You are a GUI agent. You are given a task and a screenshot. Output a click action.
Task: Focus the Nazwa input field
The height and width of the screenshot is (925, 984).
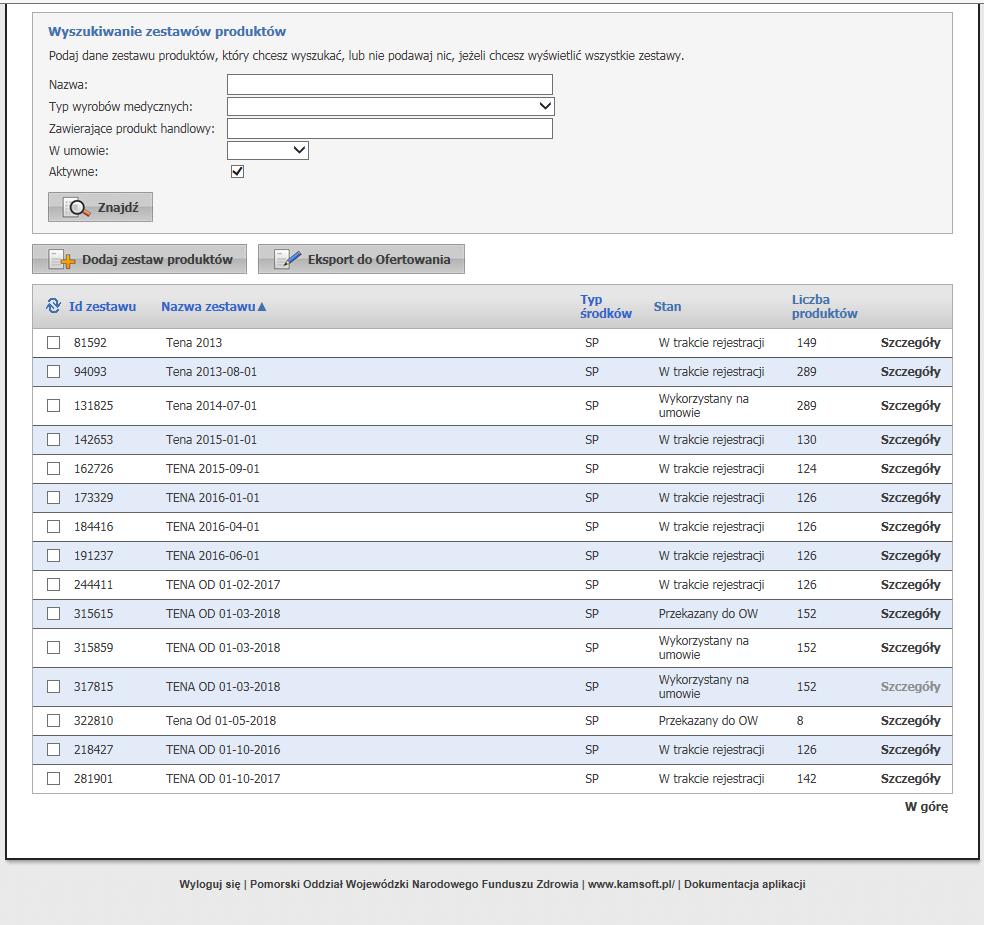click(x=390, y=84)
